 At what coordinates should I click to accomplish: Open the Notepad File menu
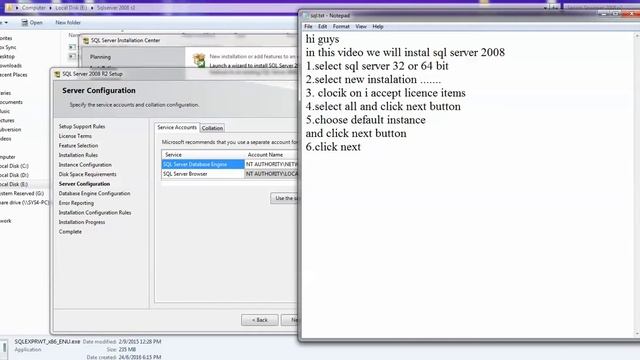pos(308,27)
